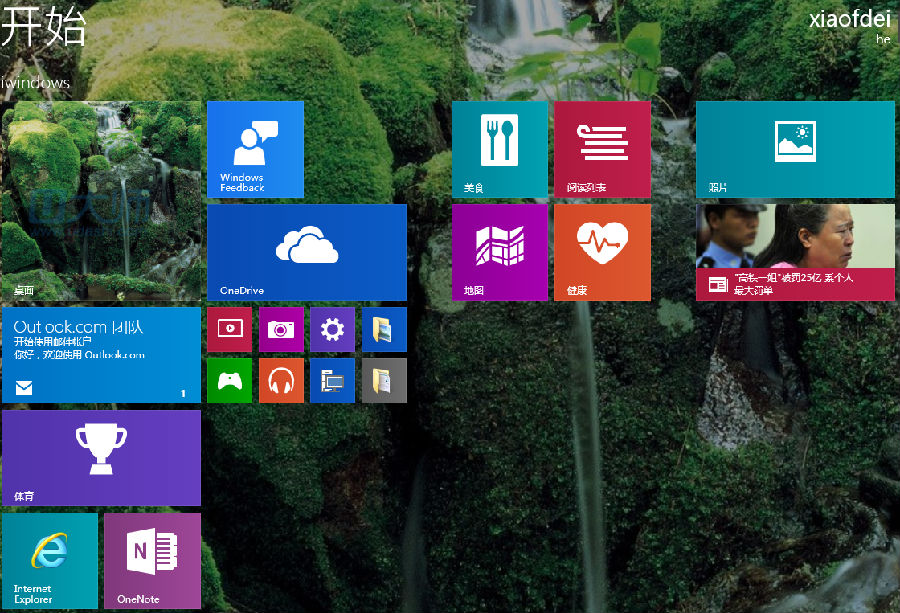Open the OneNote tile
This screenshot has width=900, height=613.
click(152, 560)
